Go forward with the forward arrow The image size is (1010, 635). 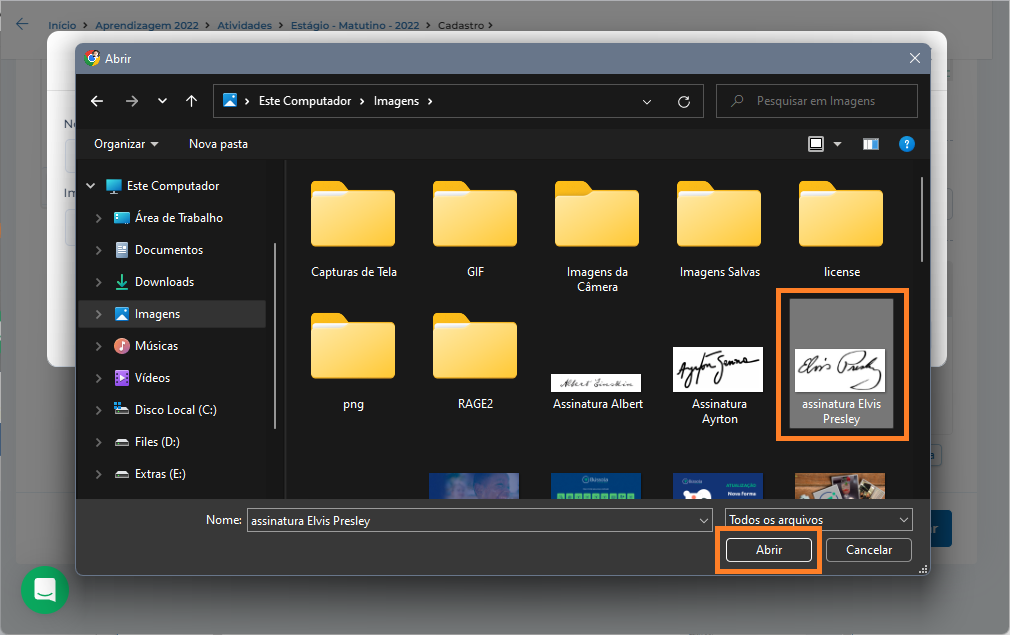tap(131, 101)
